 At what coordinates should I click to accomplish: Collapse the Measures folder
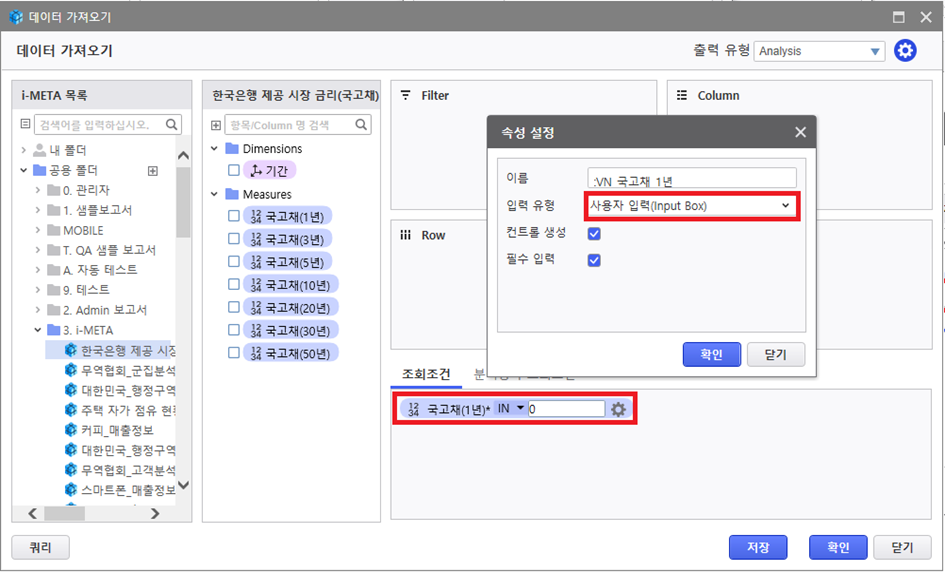(216, 194)
